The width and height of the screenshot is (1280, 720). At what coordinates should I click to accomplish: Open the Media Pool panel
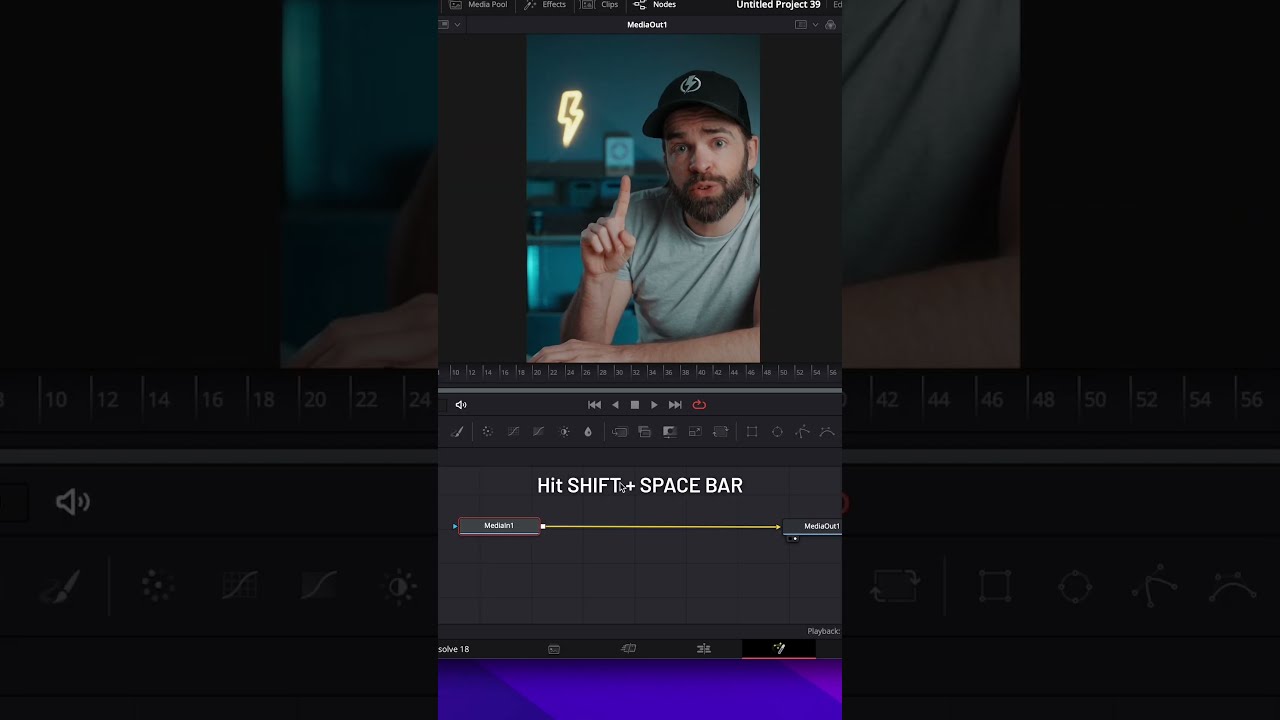click(478, 5)
